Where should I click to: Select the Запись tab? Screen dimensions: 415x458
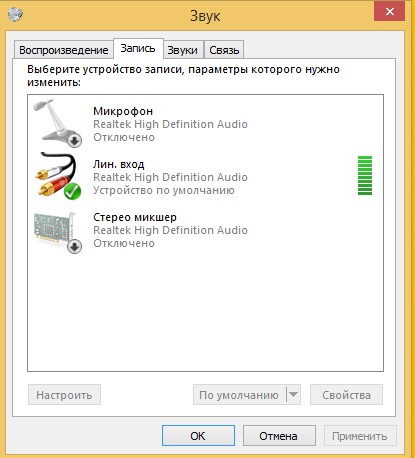[138, 49]
